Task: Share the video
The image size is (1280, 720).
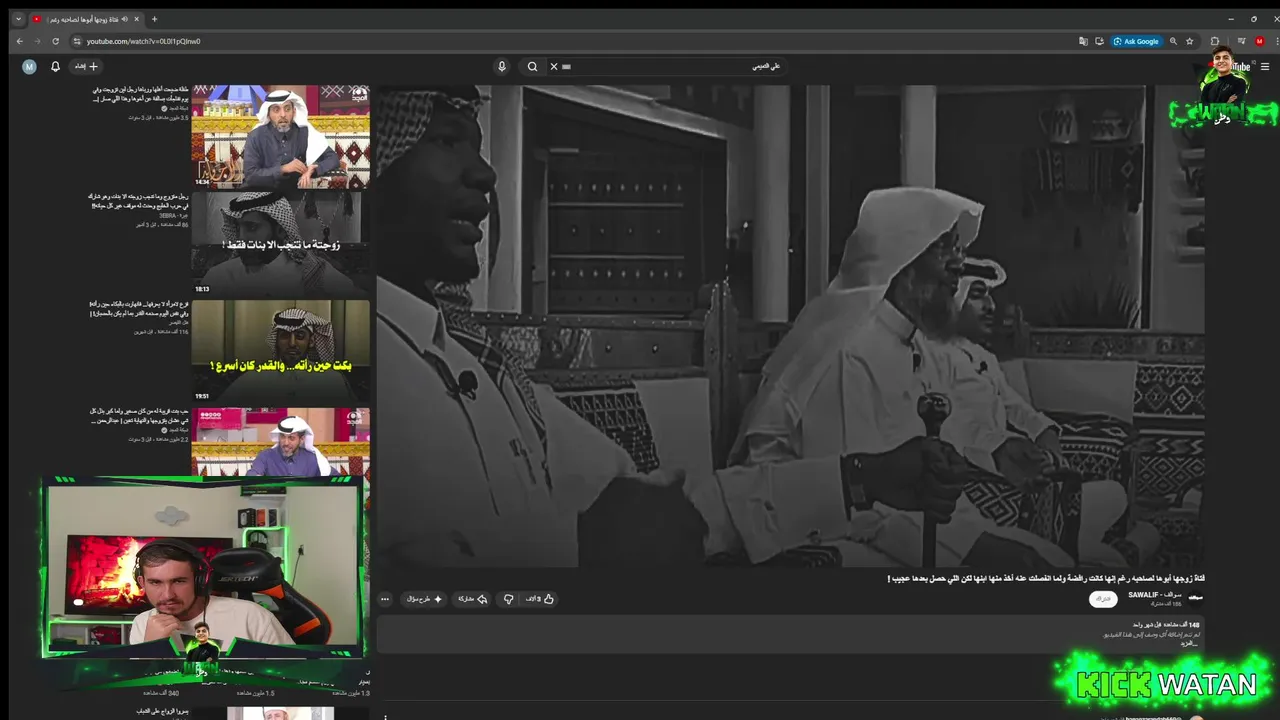Action: [x=473, y=599]
